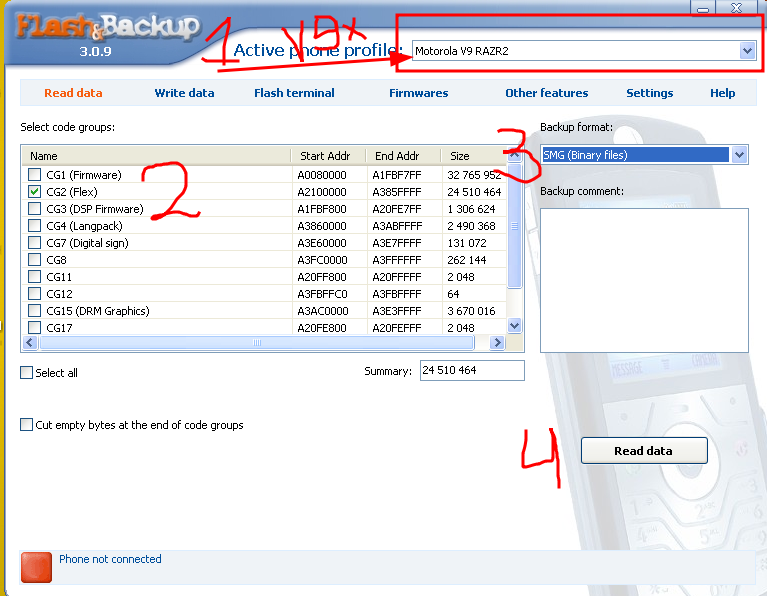Minimize the Flash&Backup window

coord(703,8)
